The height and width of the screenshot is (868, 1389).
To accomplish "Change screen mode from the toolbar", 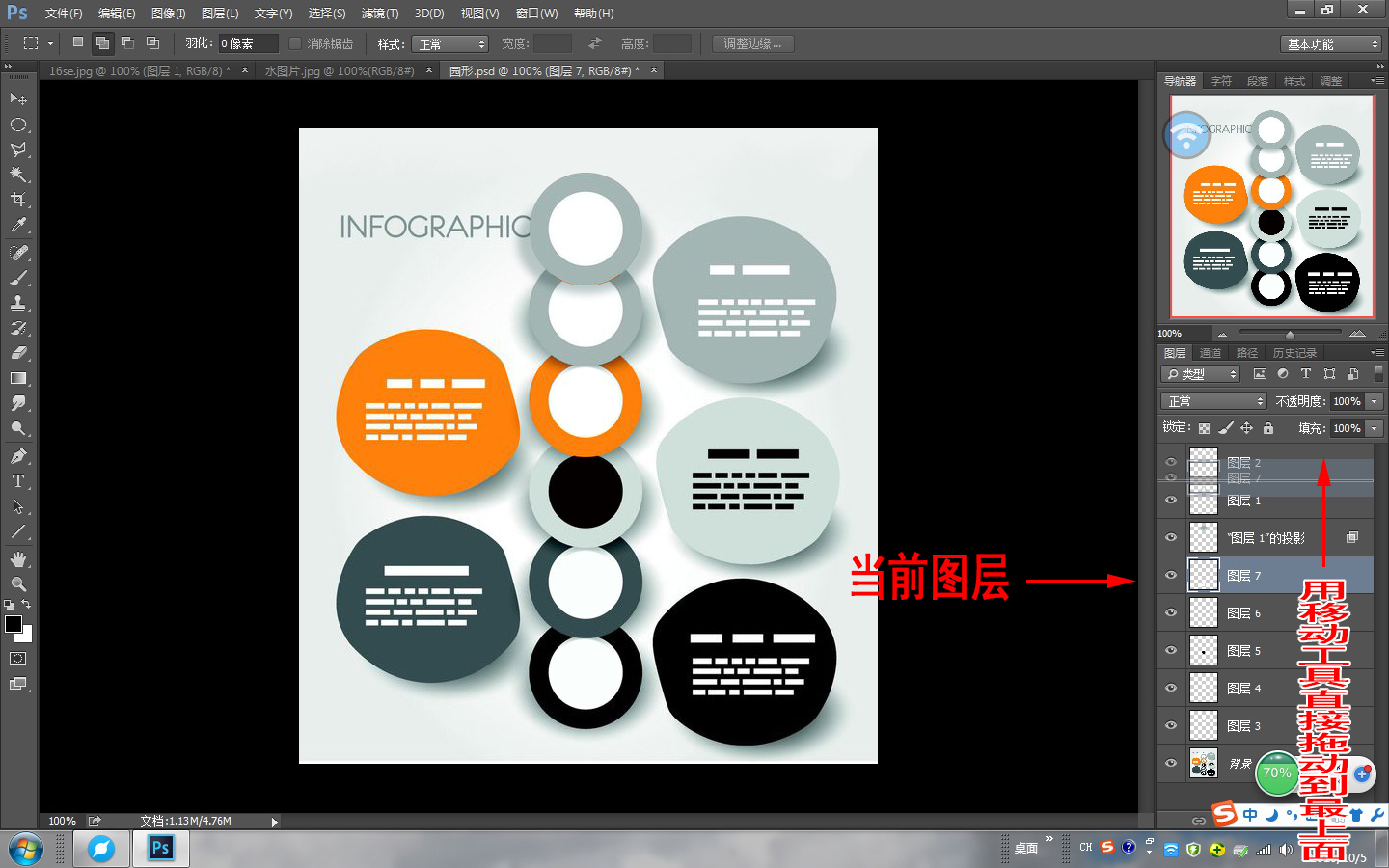I will pos(17,684).
